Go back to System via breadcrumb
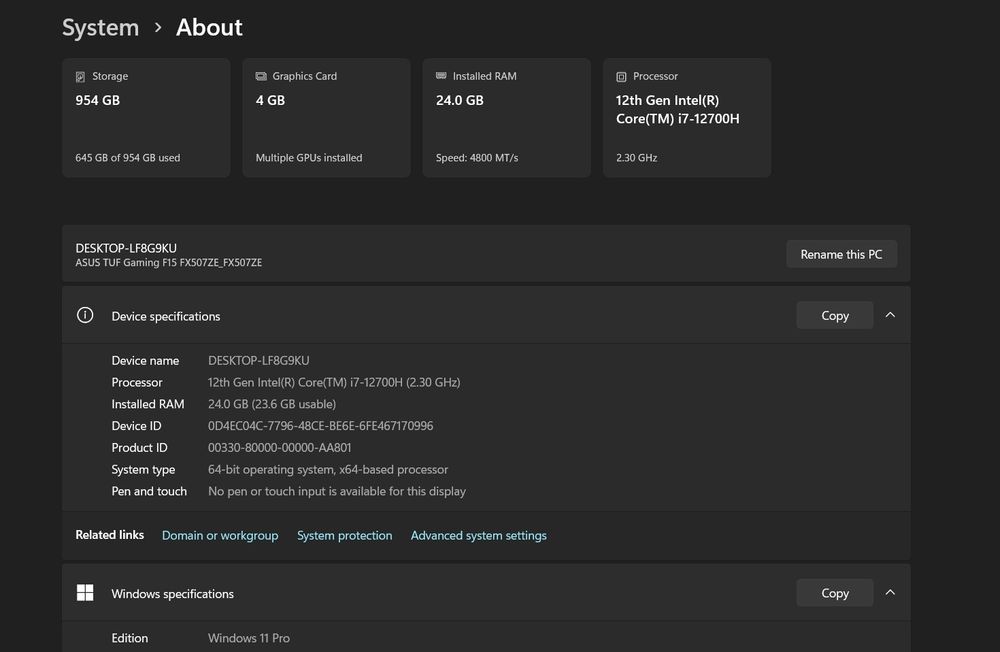The image size is (1000, 652). coord(100,28)
